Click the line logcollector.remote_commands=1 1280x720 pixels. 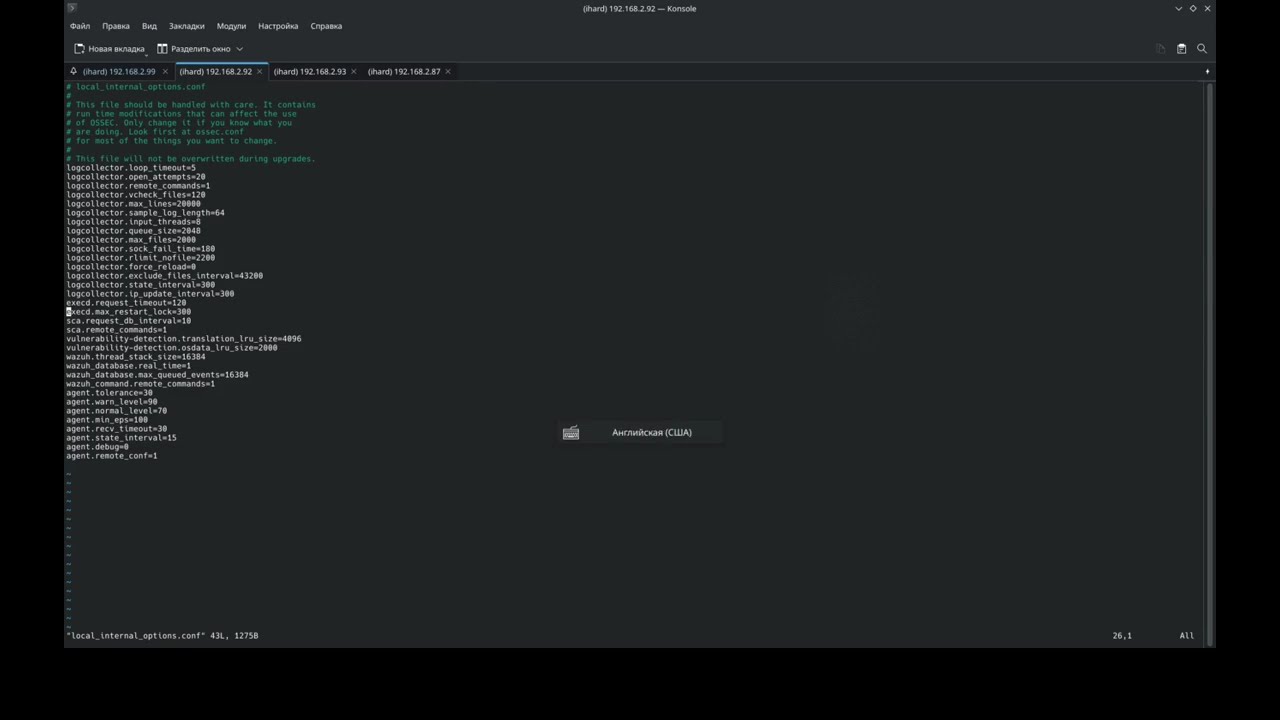(138, 186)
